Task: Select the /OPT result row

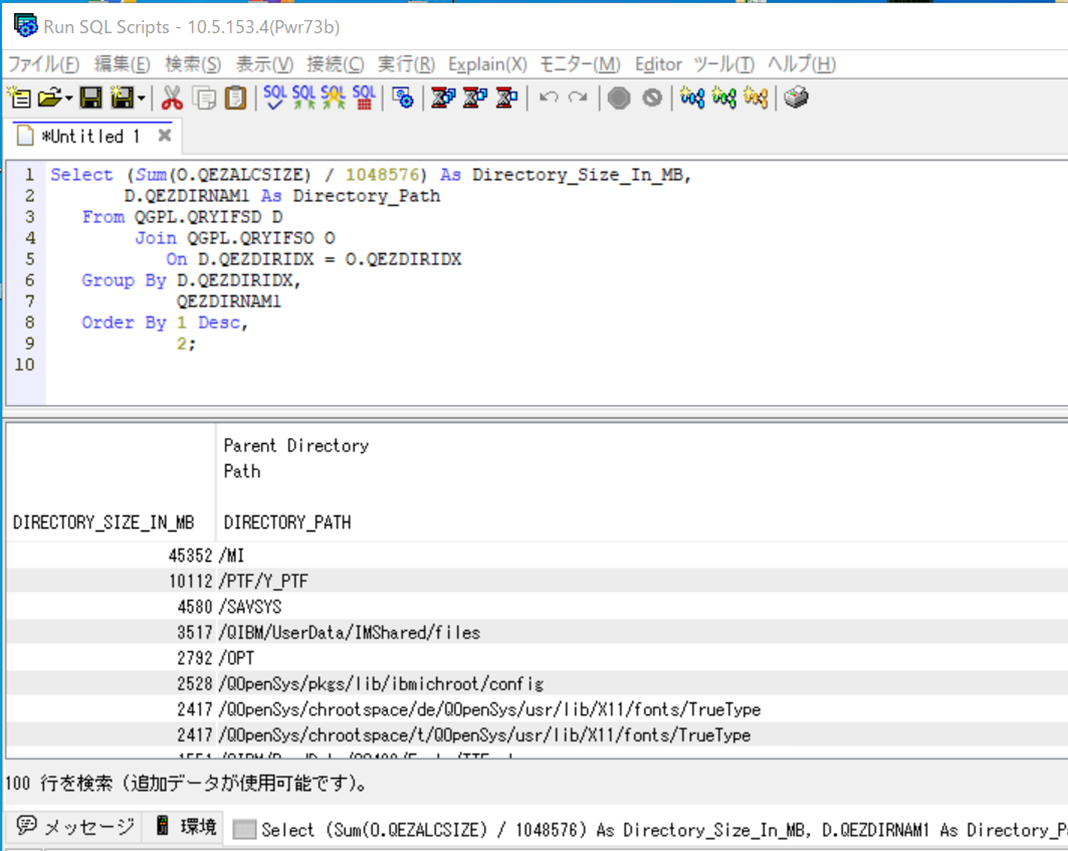Action: 537,658
